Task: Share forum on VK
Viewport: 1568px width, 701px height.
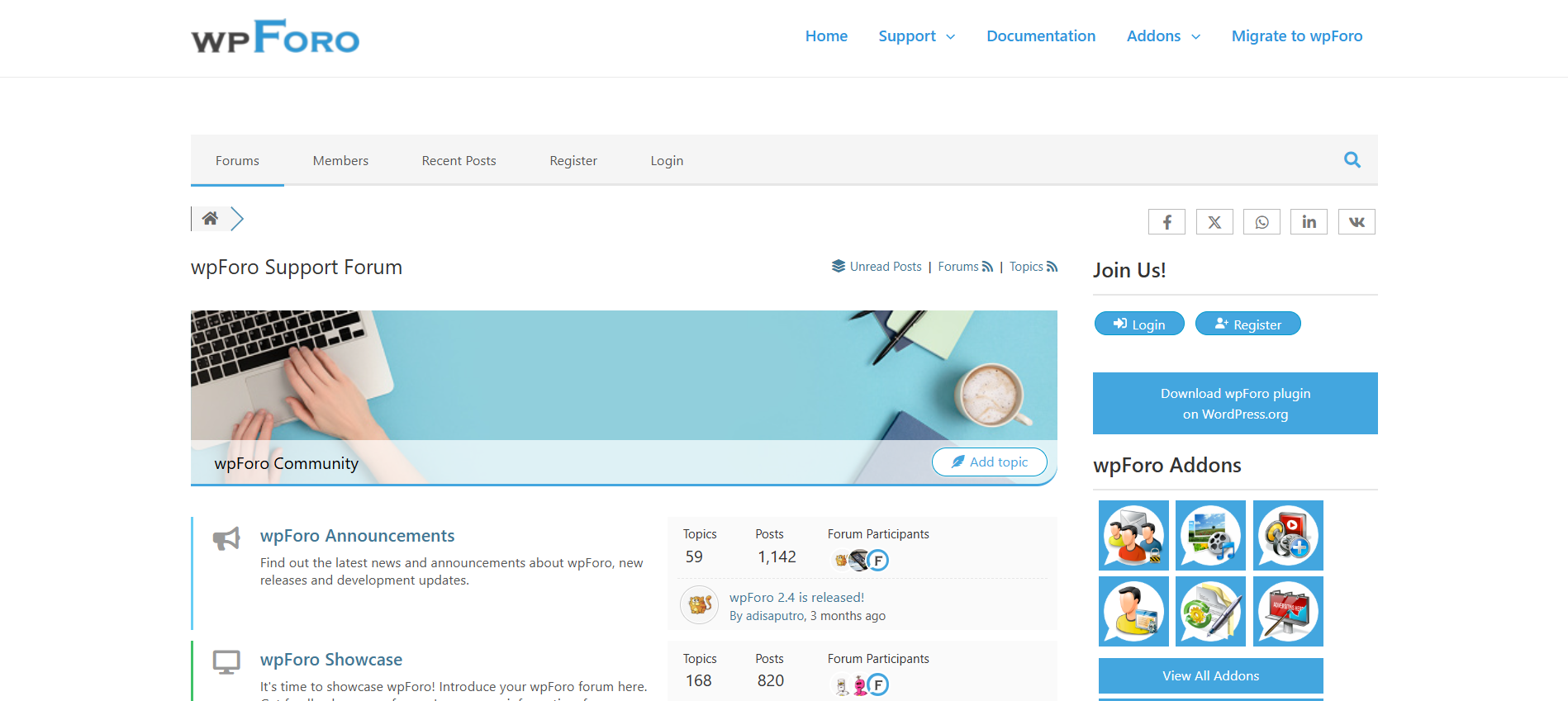Action: 1357,221
